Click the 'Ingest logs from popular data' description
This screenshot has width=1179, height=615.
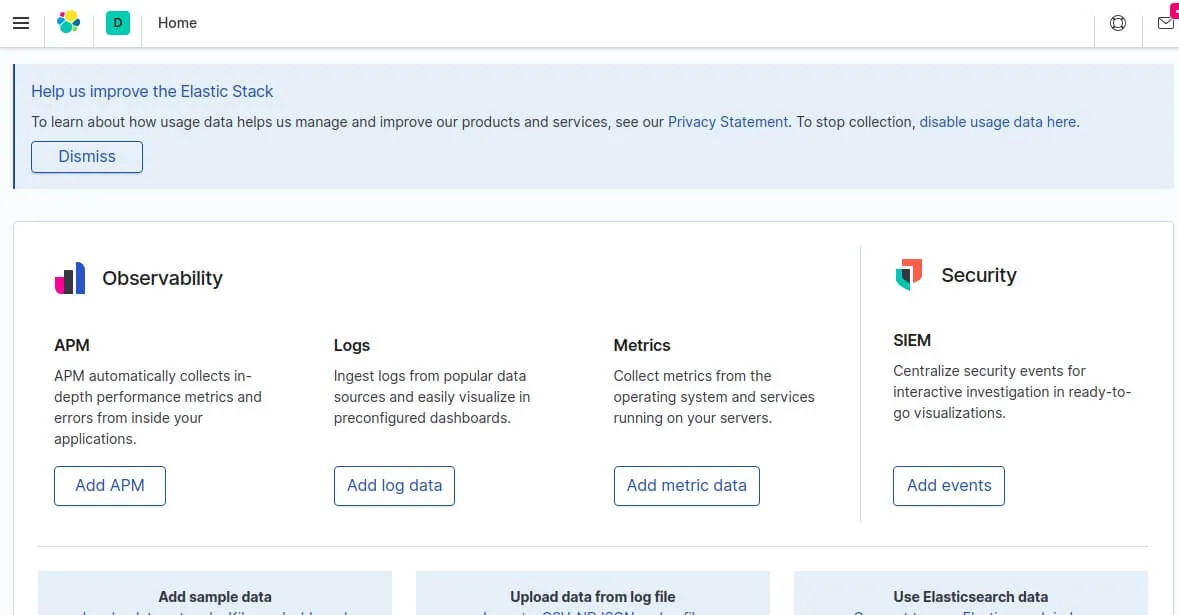click(432, 397)
